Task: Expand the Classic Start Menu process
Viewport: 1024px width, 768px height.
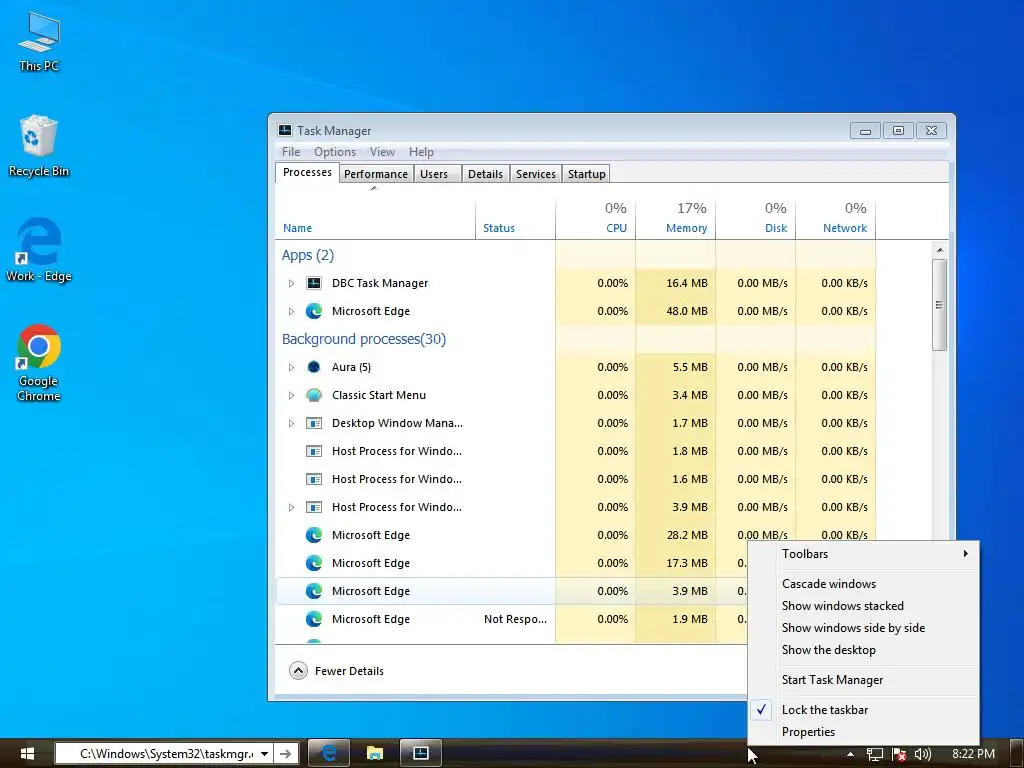Action: [291, 396]
